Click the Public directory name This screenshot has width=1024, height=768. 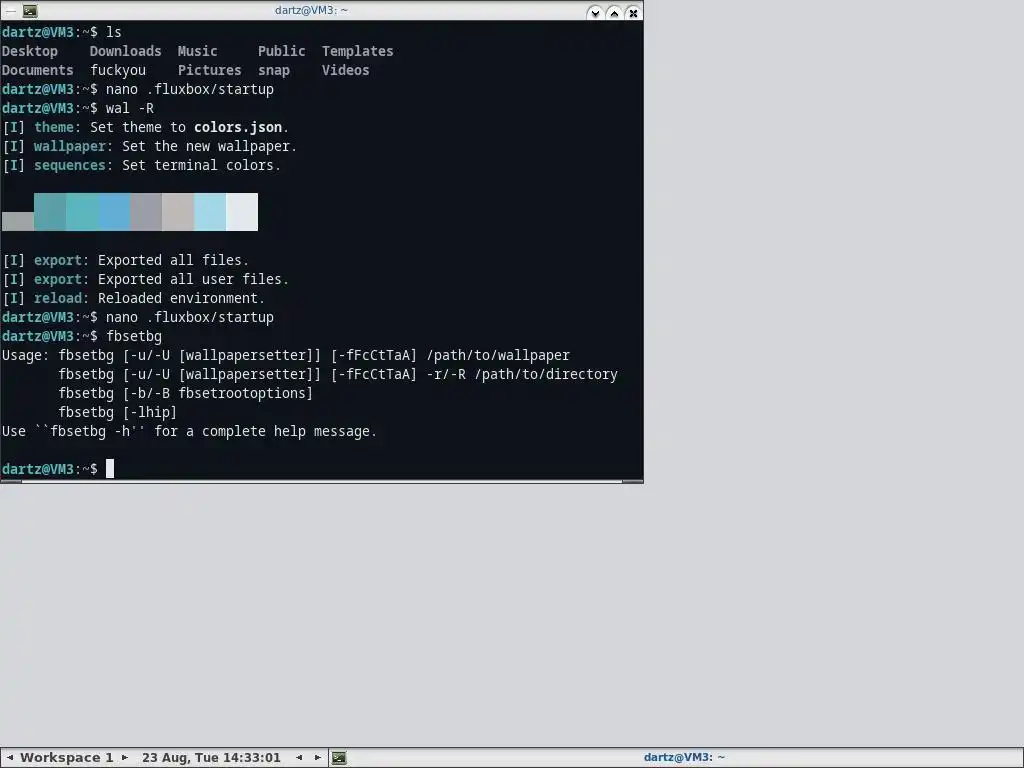281,51
